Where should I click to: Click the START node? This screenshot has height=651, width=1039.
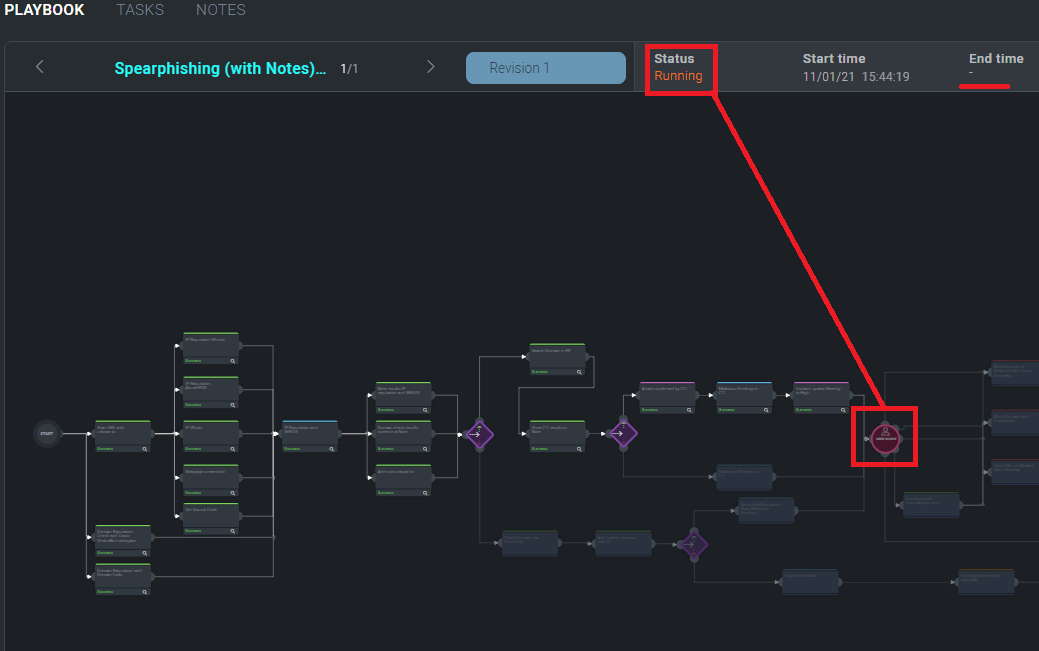46,433
